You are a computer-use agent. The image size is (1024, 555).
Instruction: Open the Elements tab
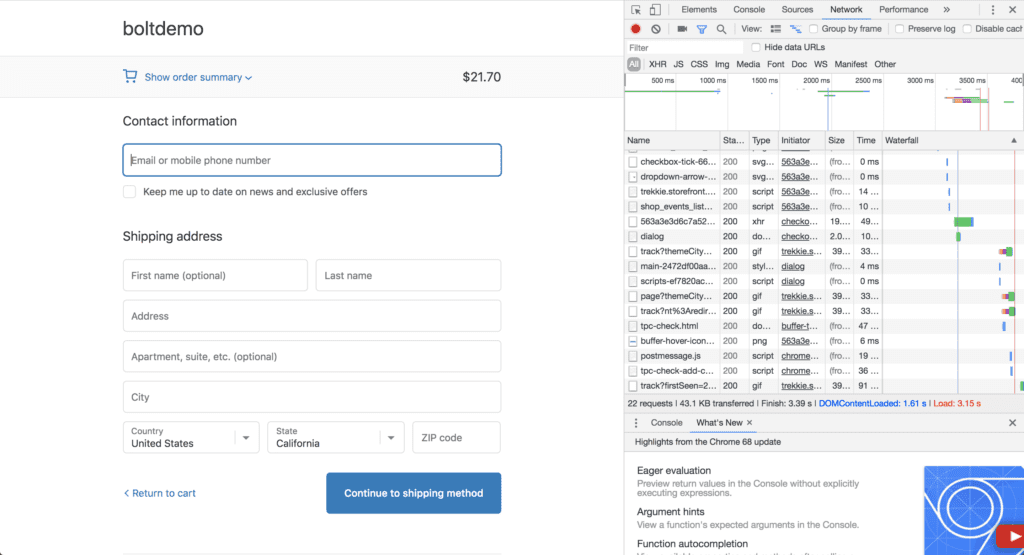click(x=699, y=10)
